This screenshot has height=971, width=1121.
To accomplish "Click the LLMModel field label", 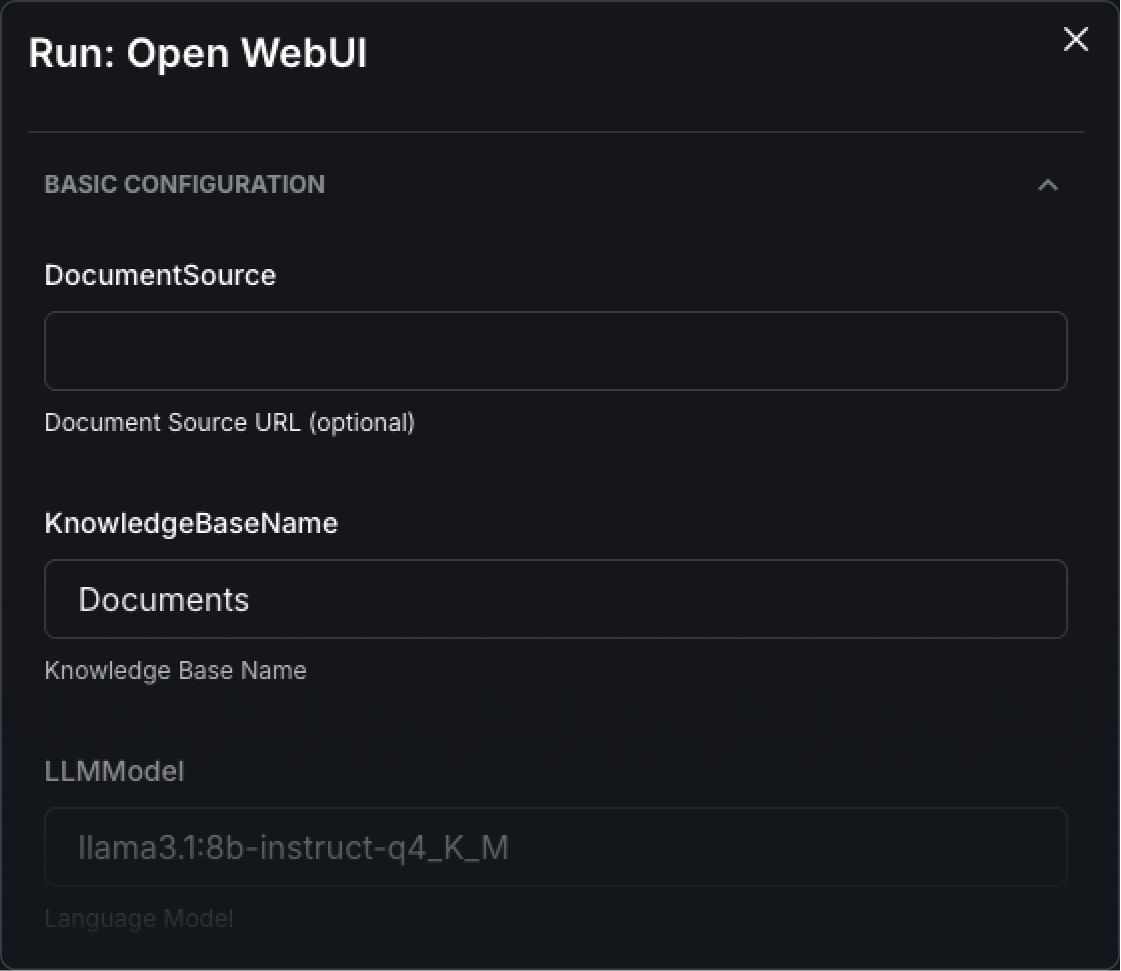I will point(114,771).
